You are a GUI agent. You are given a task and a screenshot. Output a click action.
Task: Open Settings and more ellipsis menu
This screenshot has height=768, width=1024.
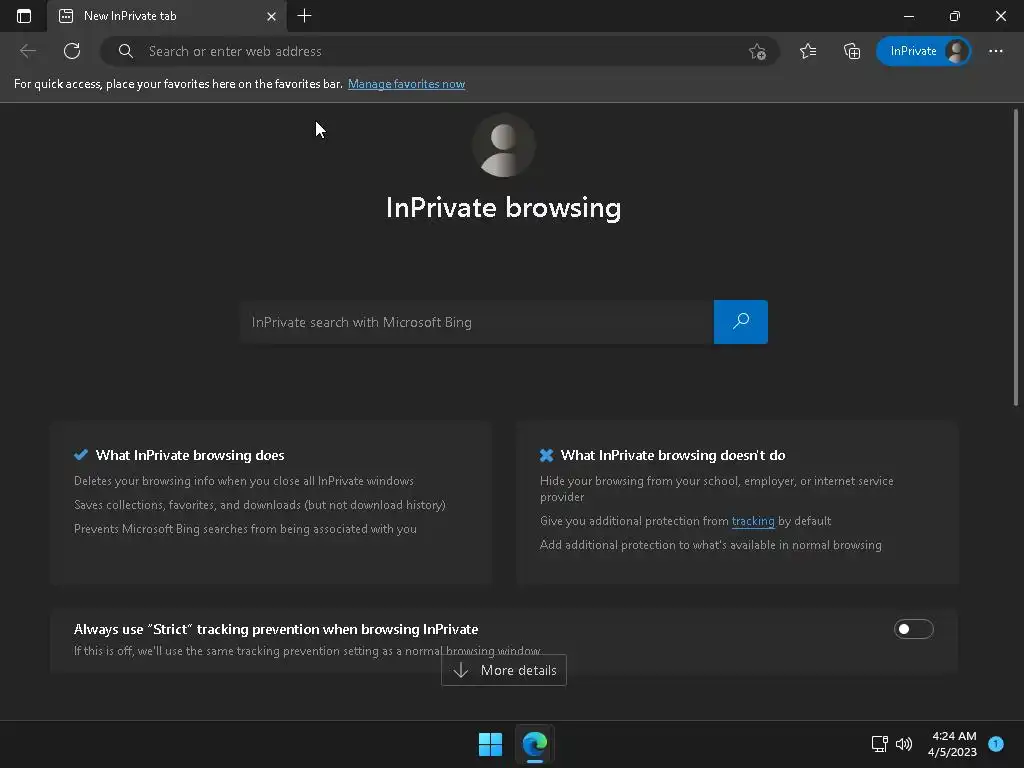pos(995,51)
